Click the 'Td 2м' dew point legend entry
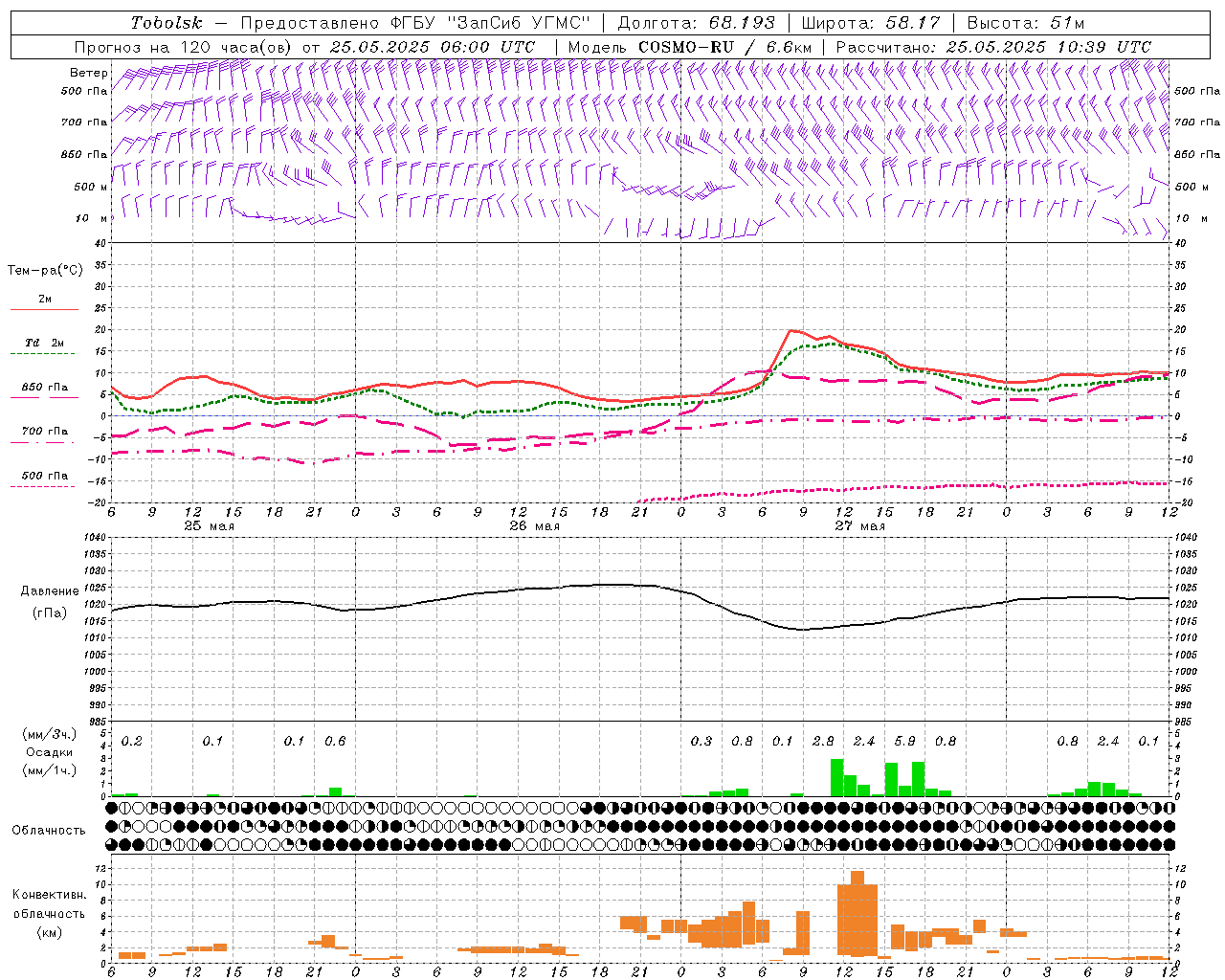The height and width of the screenshot is (980, 1225). pyautogui.click(x=44, y=343)
